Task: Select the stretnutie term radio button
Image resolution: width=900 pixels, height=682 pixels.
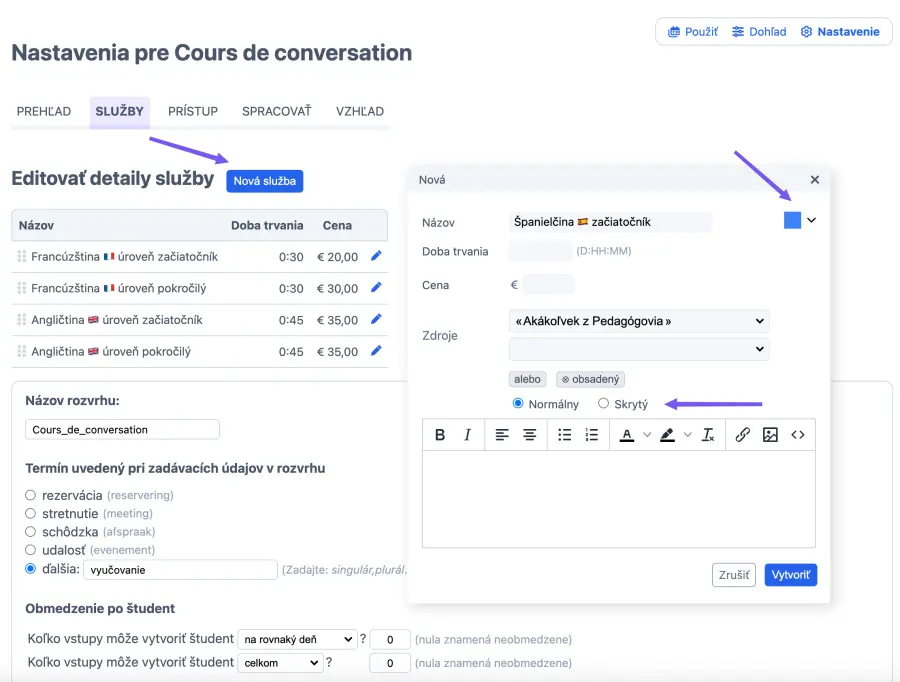Action: [x=31, y=513]
